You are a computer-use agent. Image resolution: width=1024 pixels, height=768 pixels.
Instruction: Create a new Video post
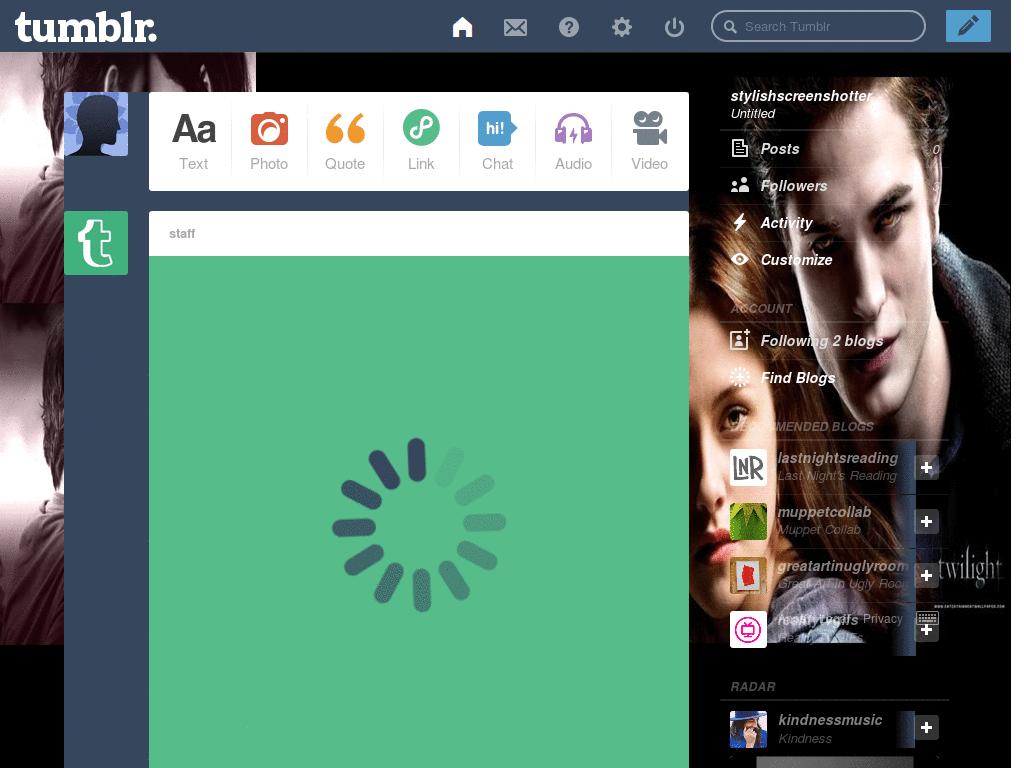pos(649,141)
